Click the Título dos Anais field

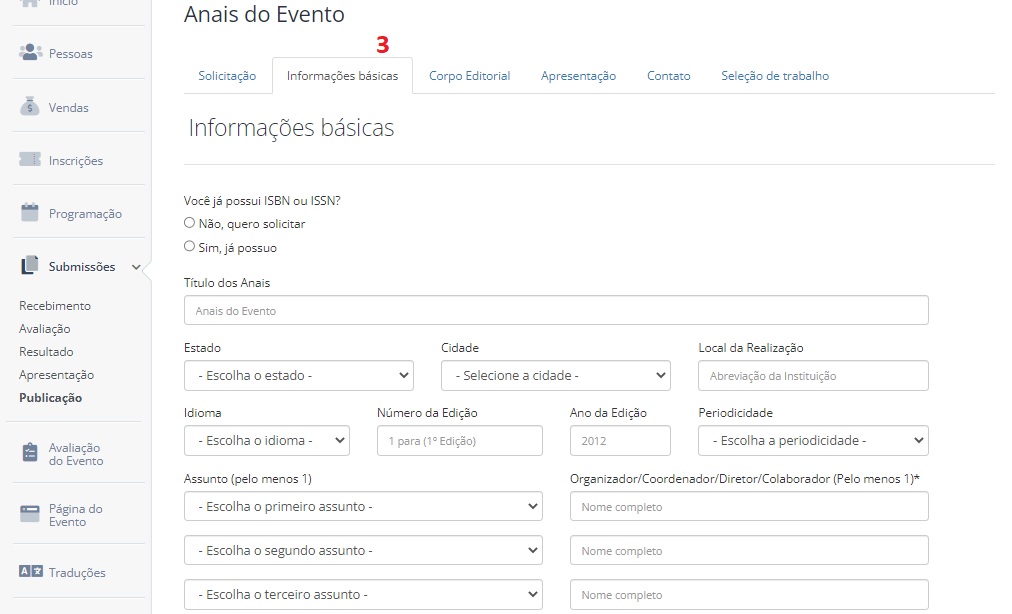[x=556, y=311]
